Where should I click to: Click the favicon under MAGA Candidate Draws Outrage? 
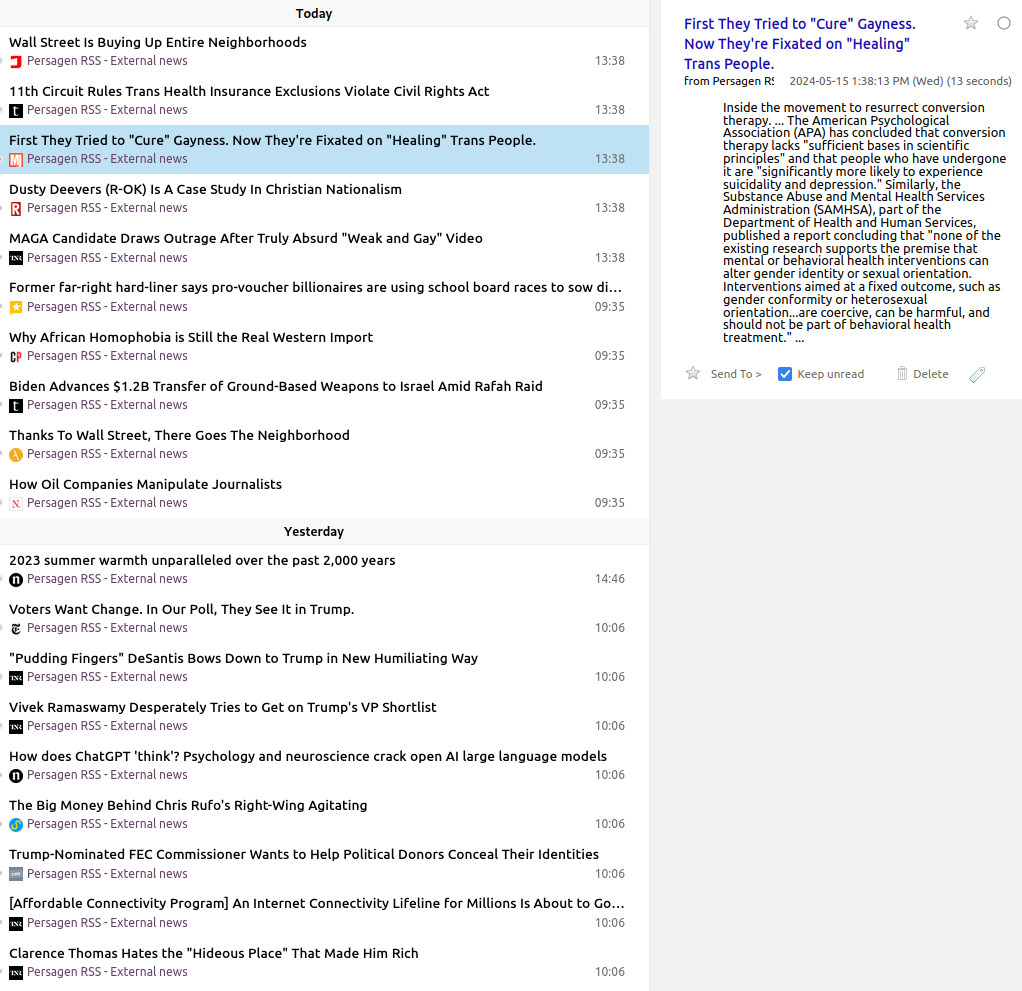click(16, 258)
